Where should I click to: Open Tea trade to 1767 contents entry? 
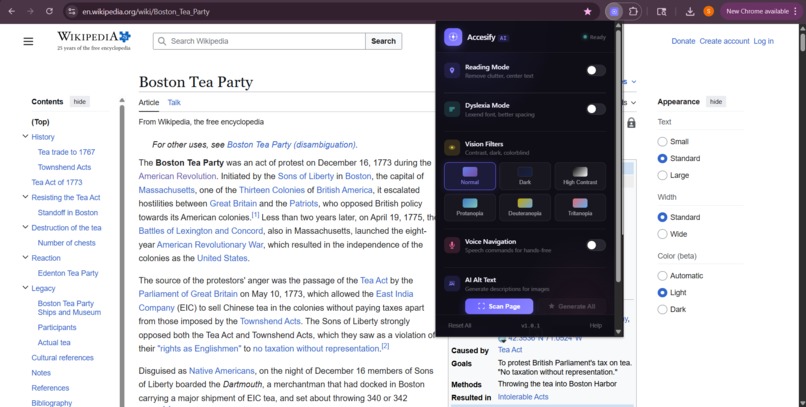click(66, 152)
